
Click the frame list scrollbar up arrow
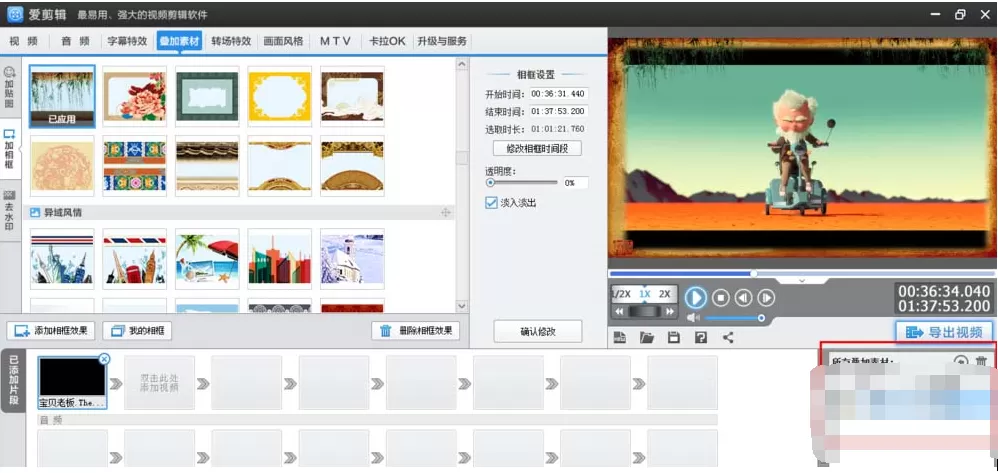click(x=462, y=64)
